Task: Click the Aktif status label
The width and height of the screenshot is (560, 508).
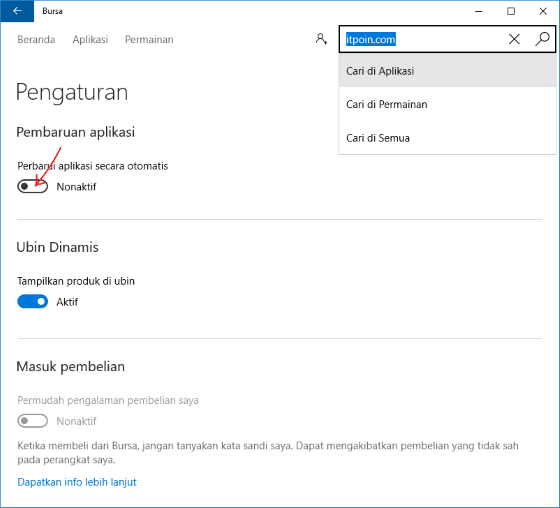Action: click(67, 302)
